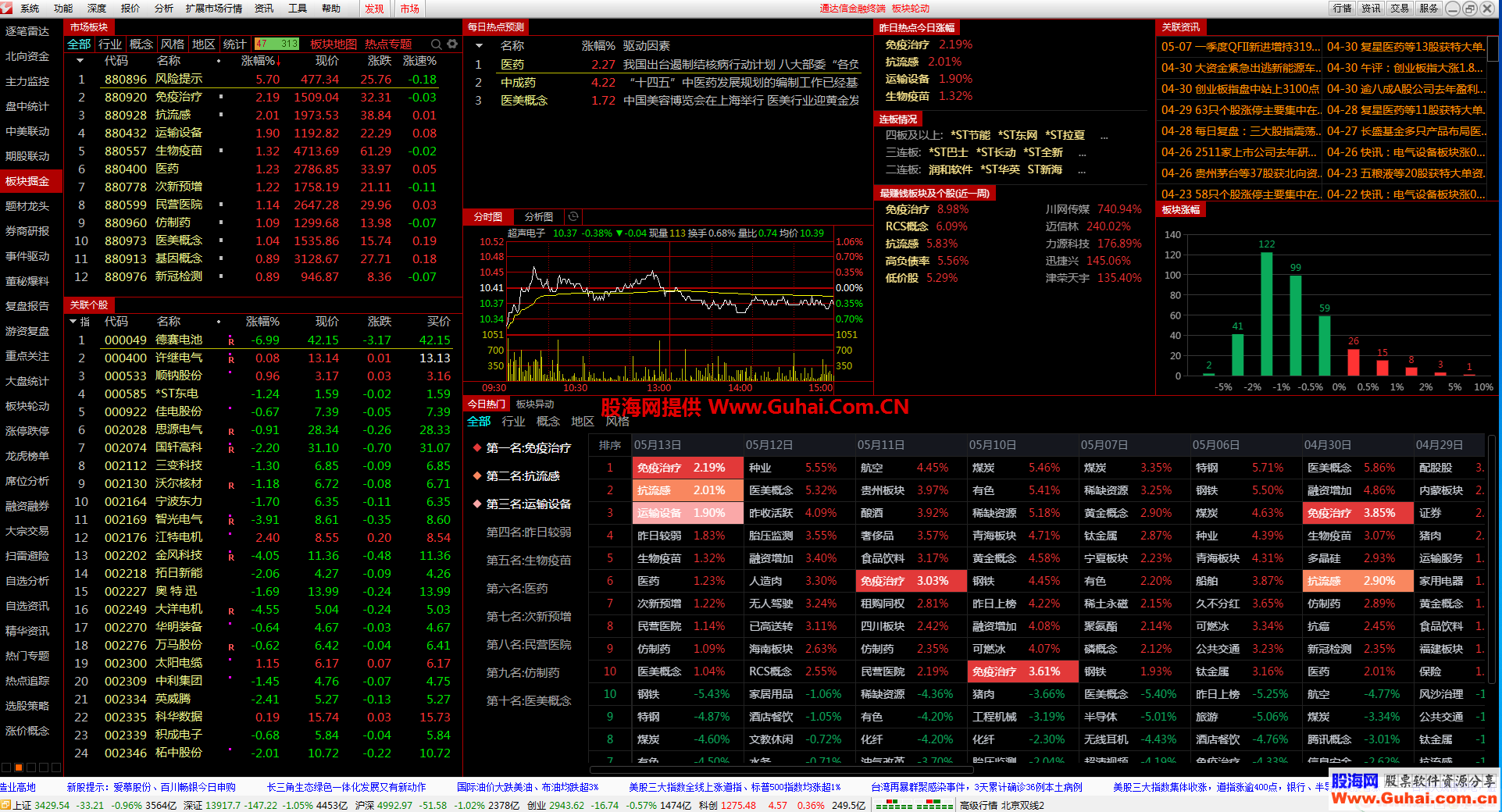This screenshot has width=1502, height=812.
Task: Expand the ellipsis after 二连板 list
Action: tap(1082, 170)
